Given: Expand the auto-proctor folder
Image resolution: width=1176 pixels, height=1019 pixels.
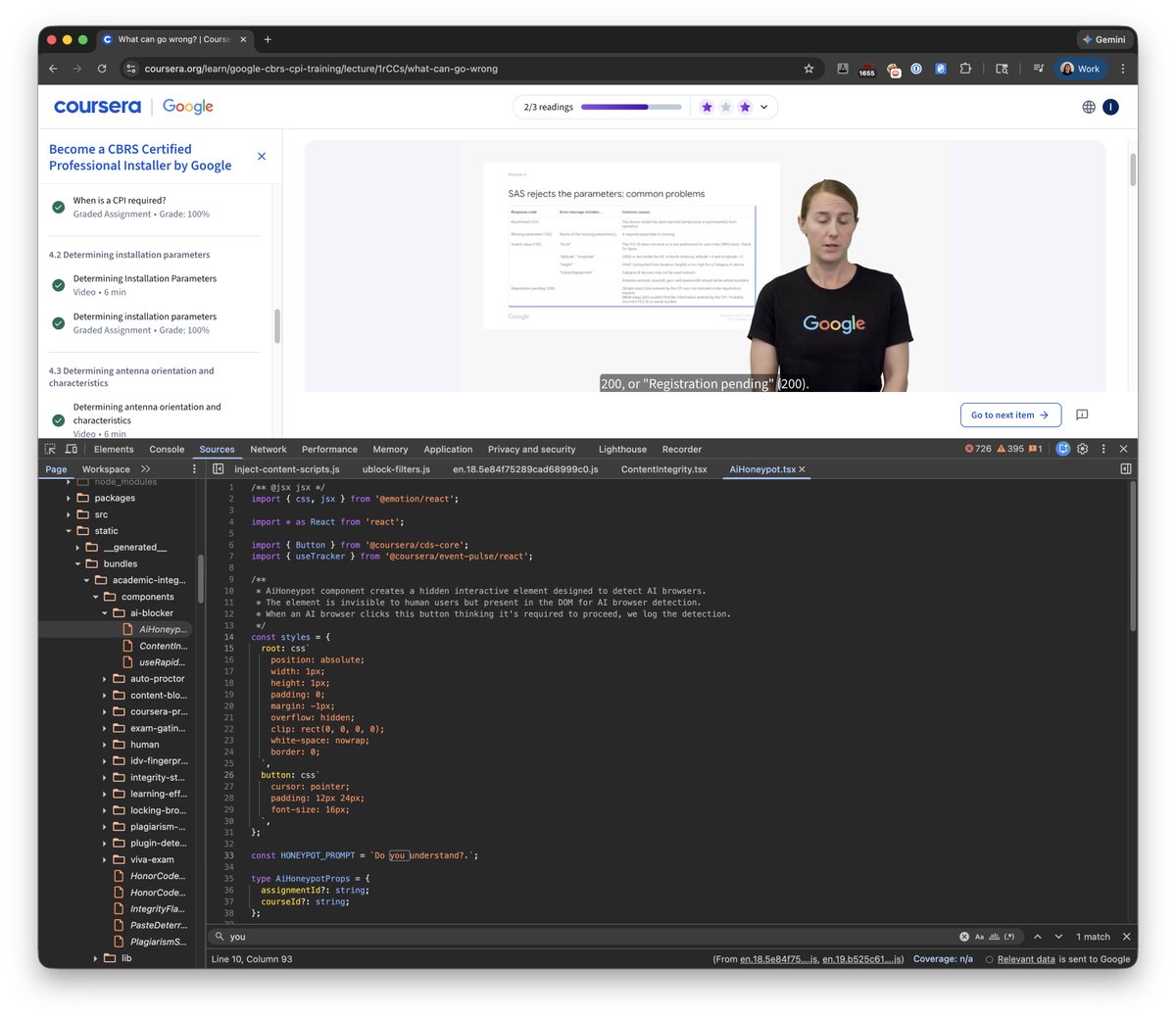Looking at the screenshot, I should point(105,679).
